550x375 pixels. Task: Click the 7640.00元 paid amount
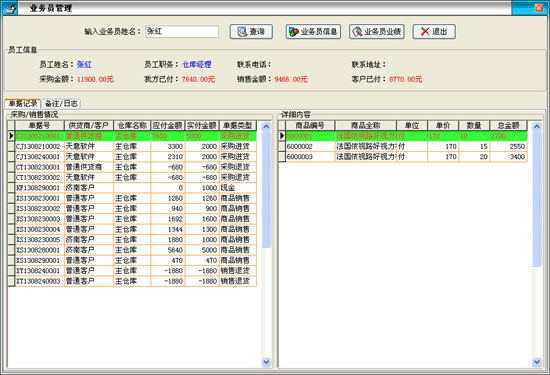198,79
